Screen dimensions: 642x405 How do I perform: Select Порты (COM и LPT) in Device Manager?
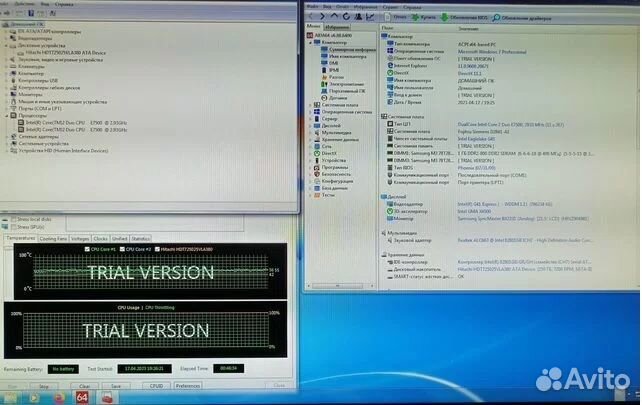click(40, 109)
